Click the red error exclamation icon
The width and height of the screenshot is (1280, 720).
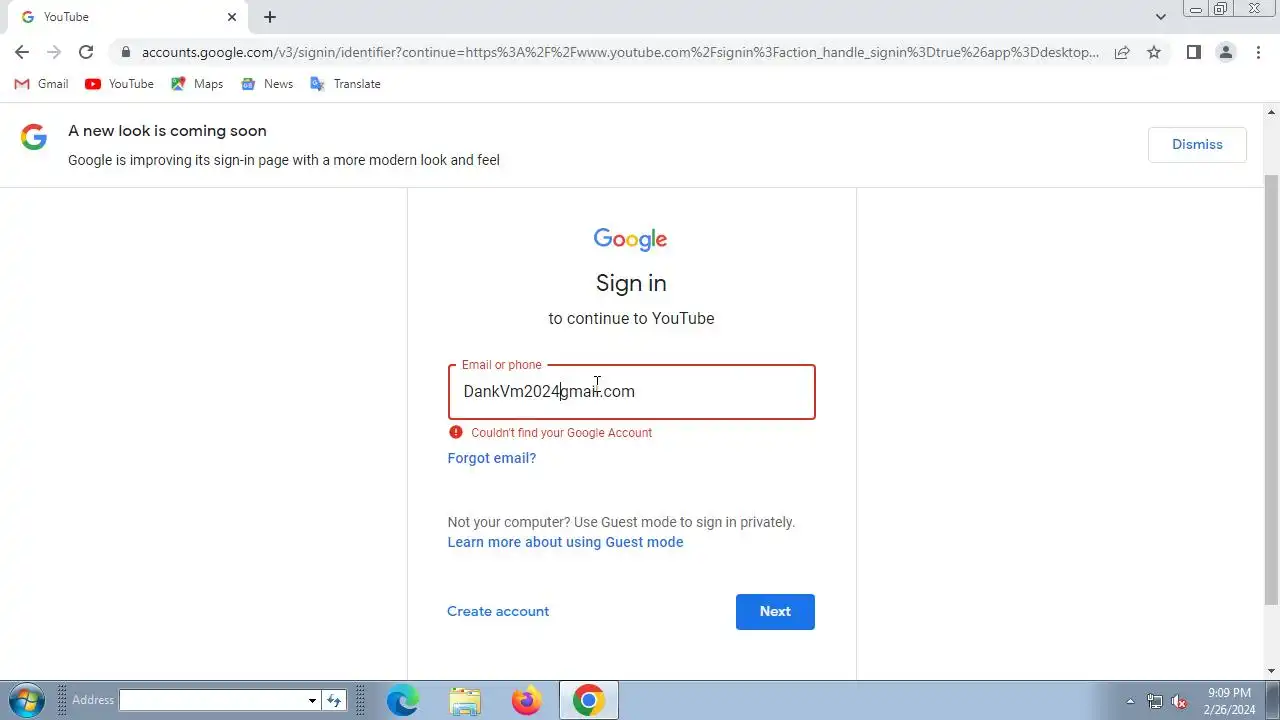click(456, 432)
